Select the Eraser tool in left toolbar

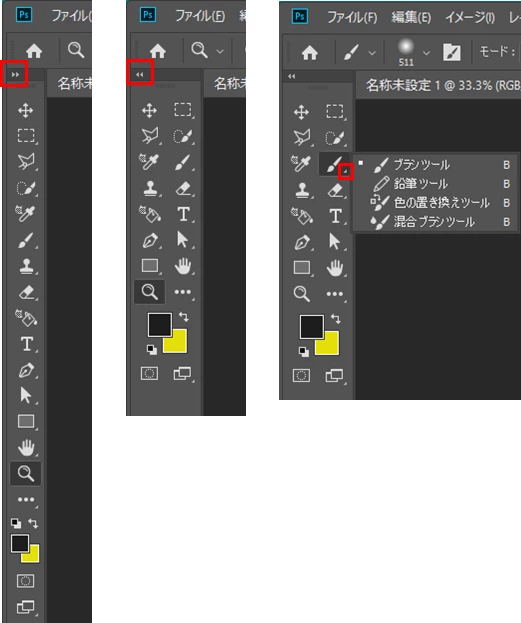[26, 293]
